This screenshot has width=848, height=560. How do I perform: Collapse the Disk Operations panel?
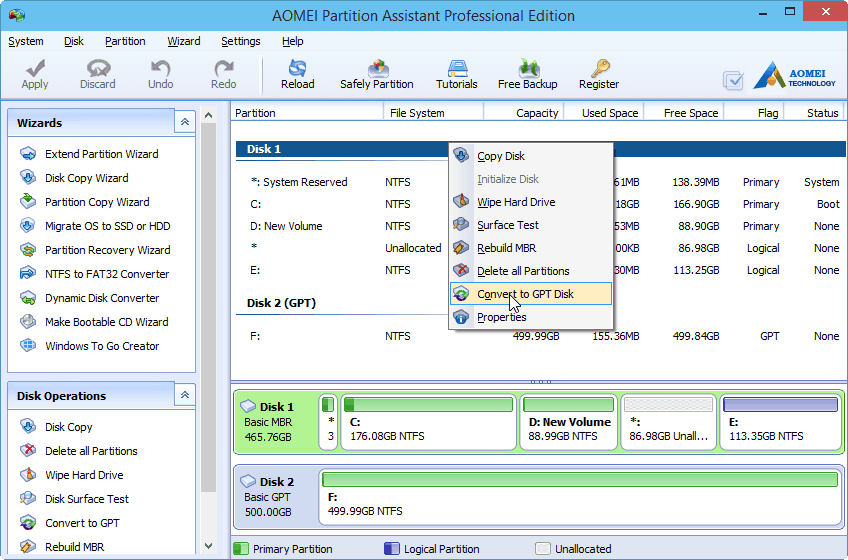(x=184, y=395)
